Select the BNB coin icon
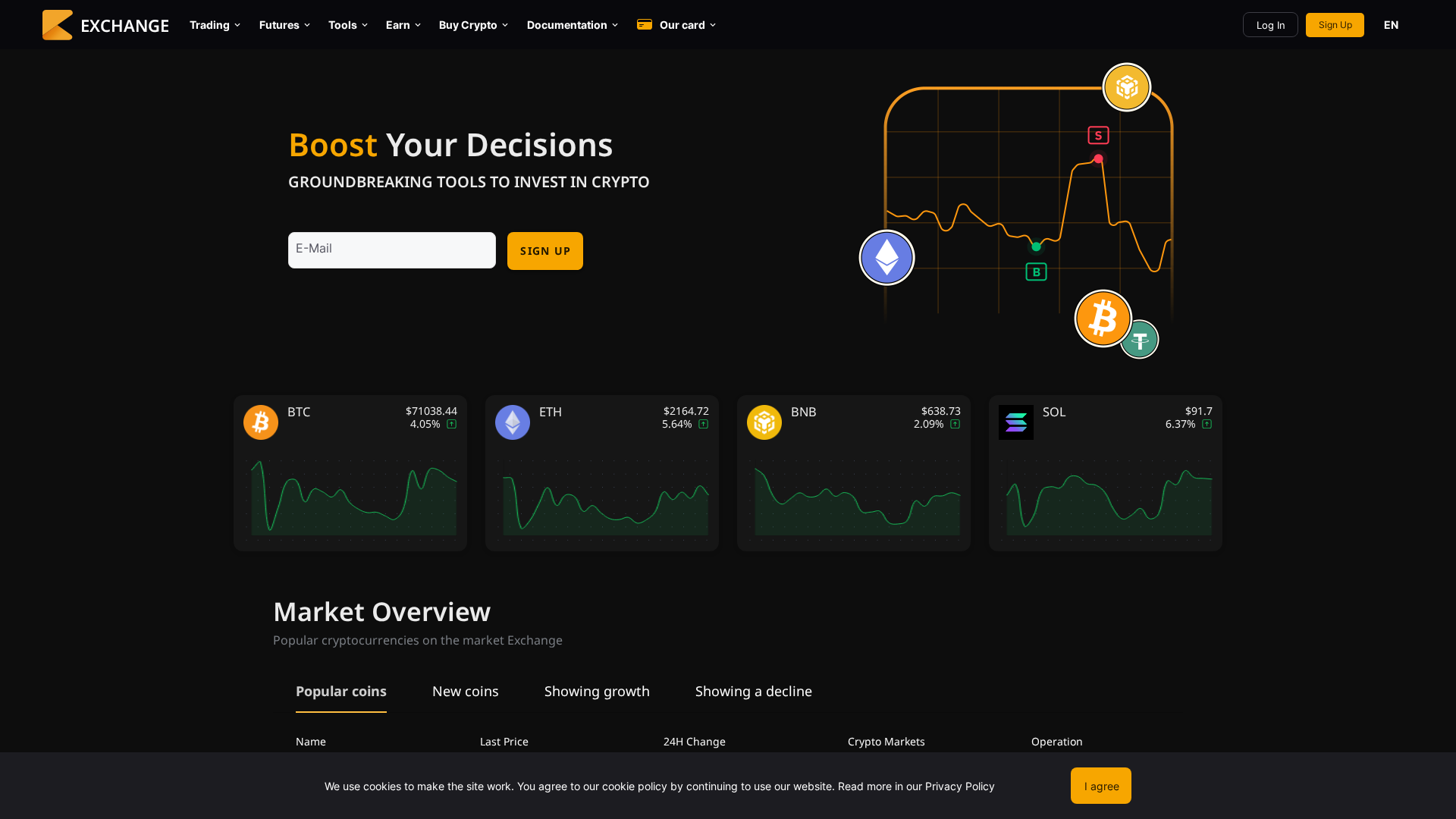 point(764,422)
